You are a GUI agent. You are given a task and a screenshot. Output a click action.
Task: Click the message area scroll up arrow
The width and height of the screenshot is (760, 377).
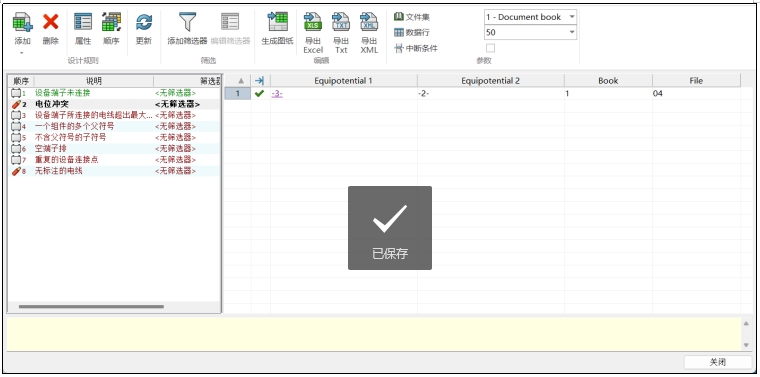[x=746, y=323]
